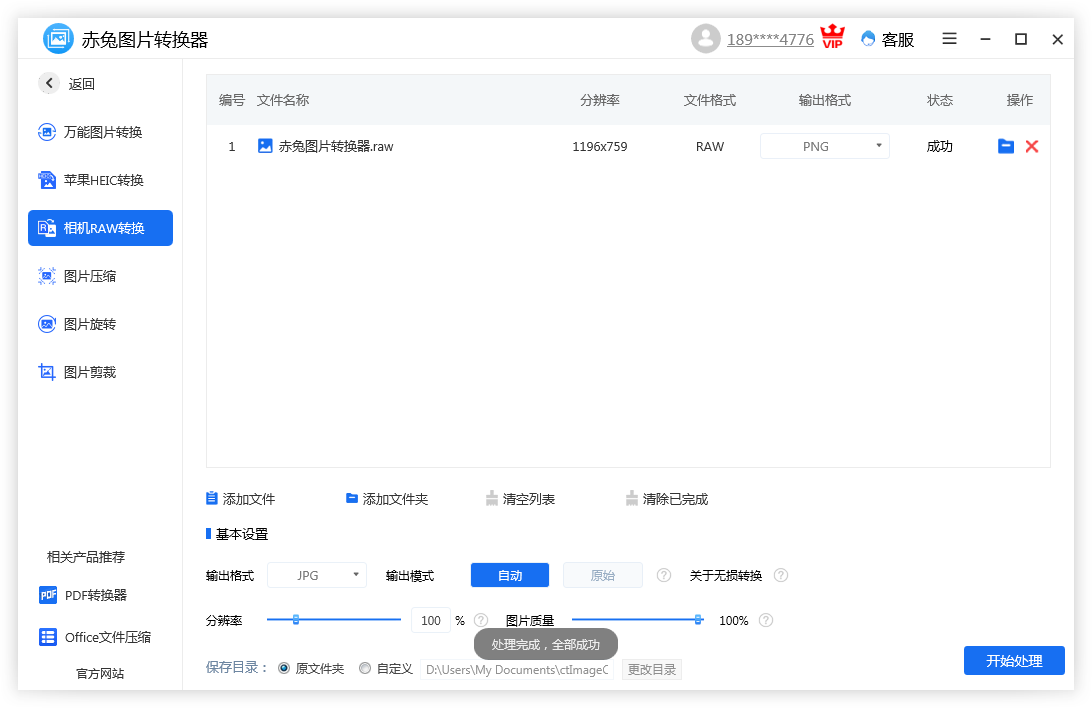Click the 分辨率 slider handle
The height and width of the screenshot is (708, 1092).
[296, 620]
